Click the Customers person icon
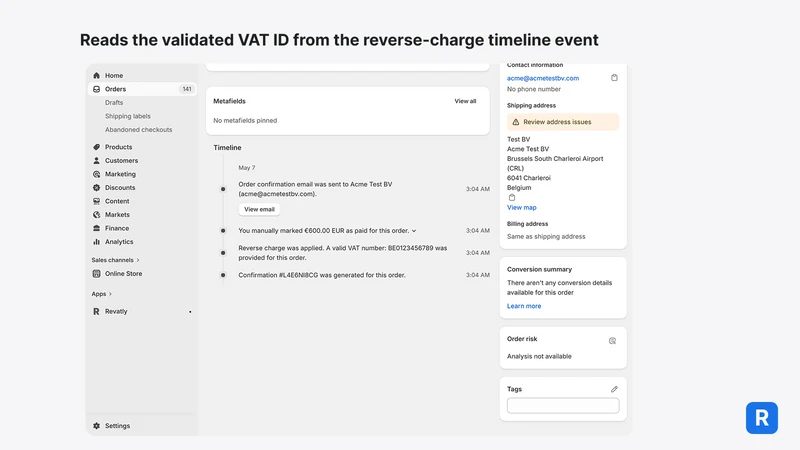The width and height of the screenshot is (800, 450). coord(96,160)
